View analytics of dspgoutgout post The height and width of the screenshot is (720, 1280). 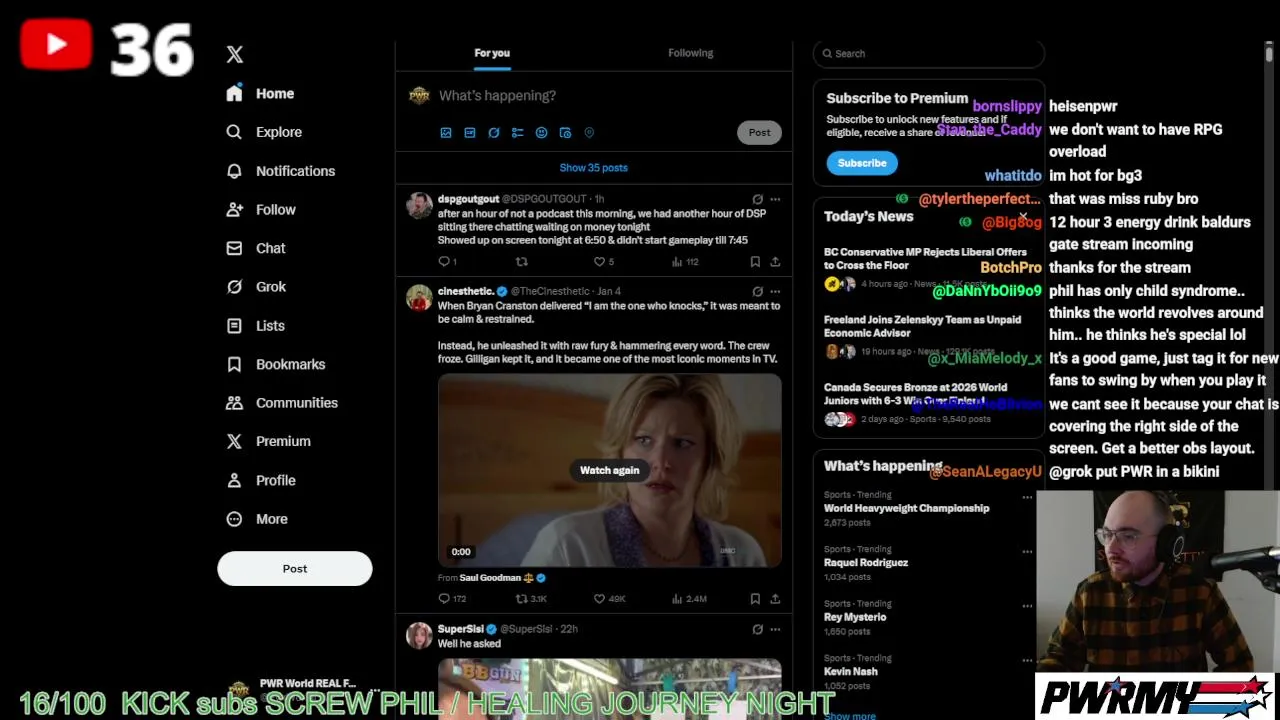(x=685, y=262)
